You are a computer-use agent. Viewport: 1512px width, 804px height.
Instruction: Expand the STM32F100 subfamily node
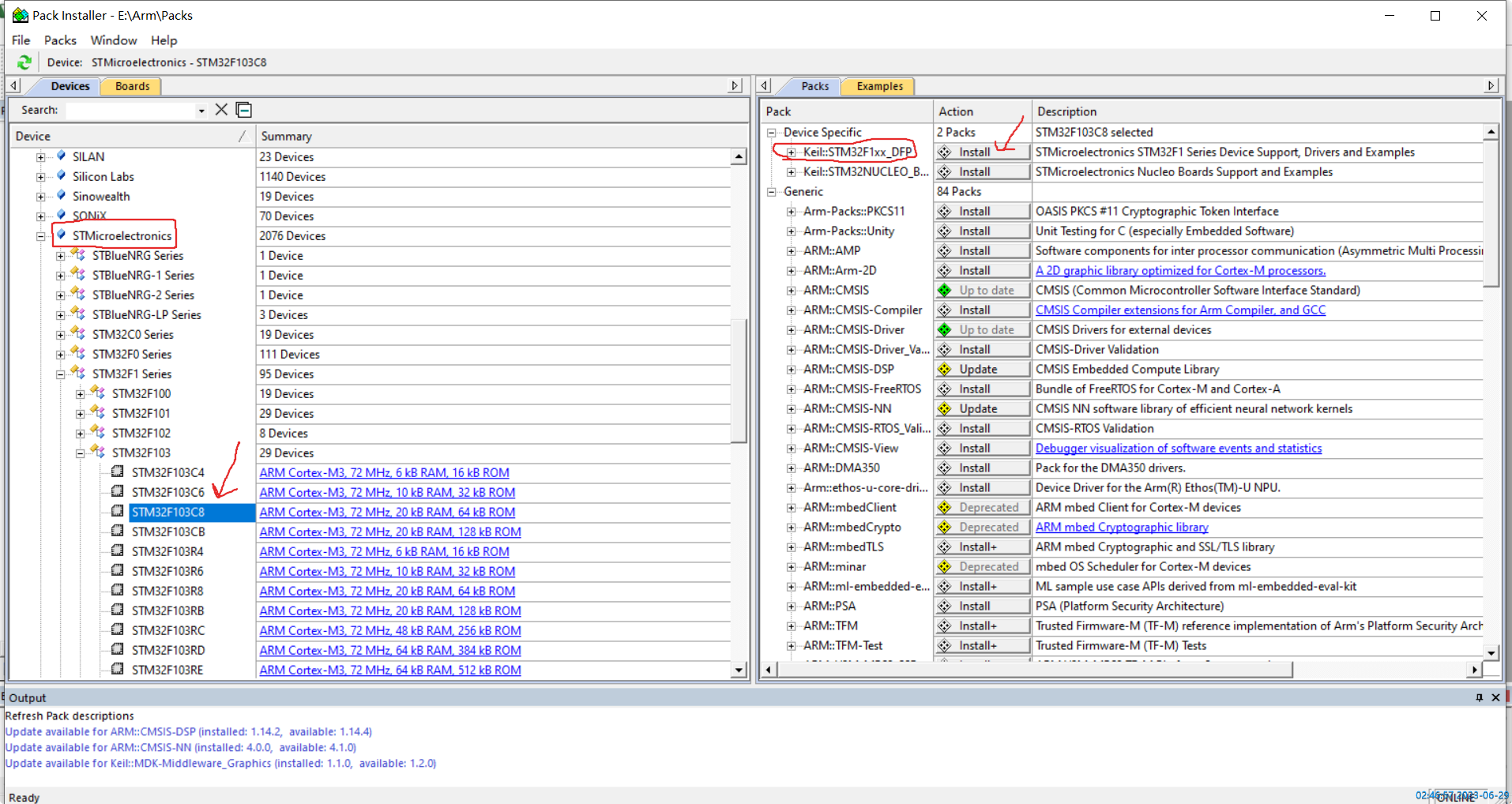click(x=81, y=394)
